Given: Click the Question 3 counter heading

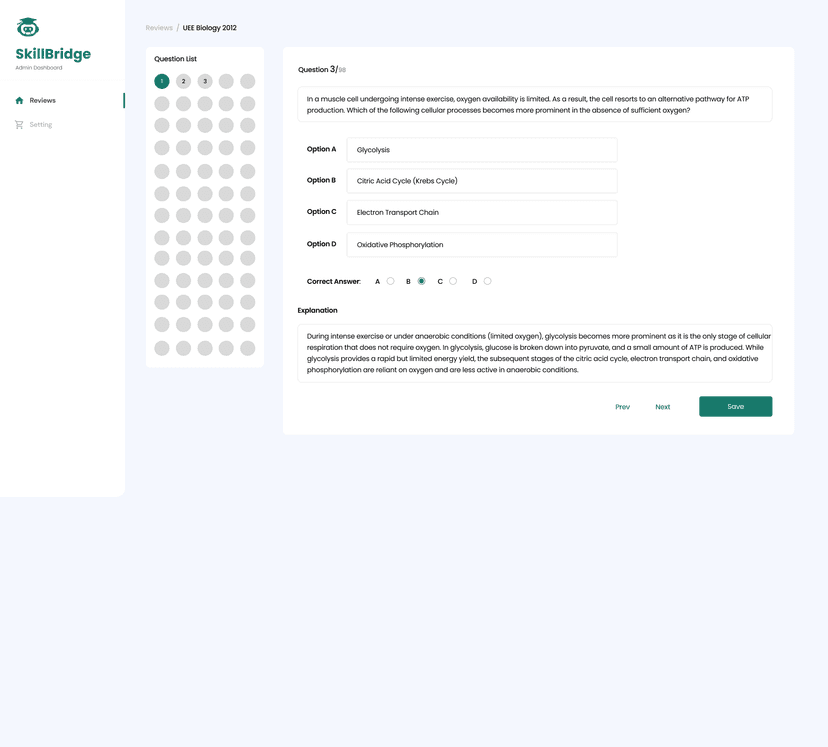Looking at the screenshot, I should point(322,69).
